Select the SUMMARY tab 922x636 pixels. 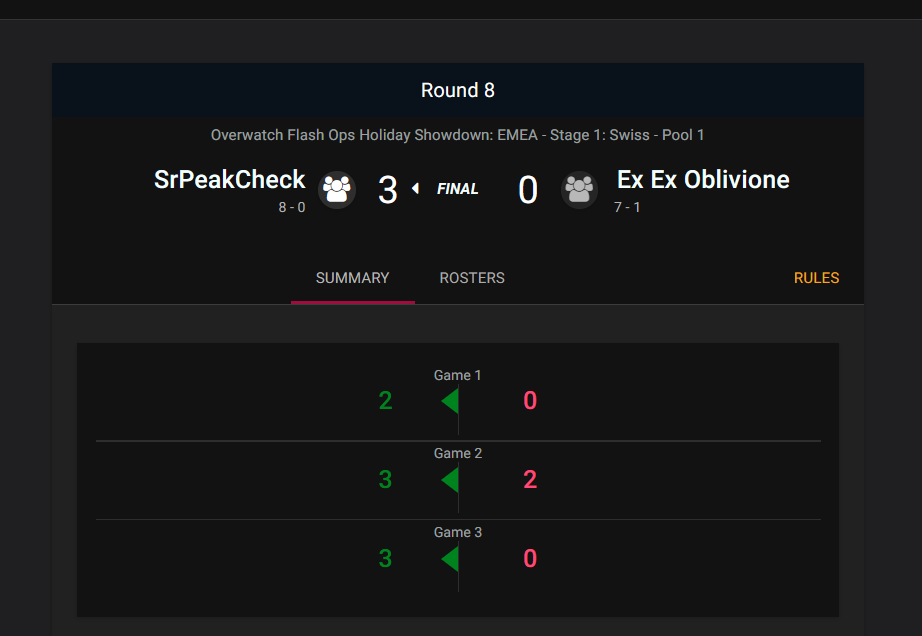[x=352, y=278]
